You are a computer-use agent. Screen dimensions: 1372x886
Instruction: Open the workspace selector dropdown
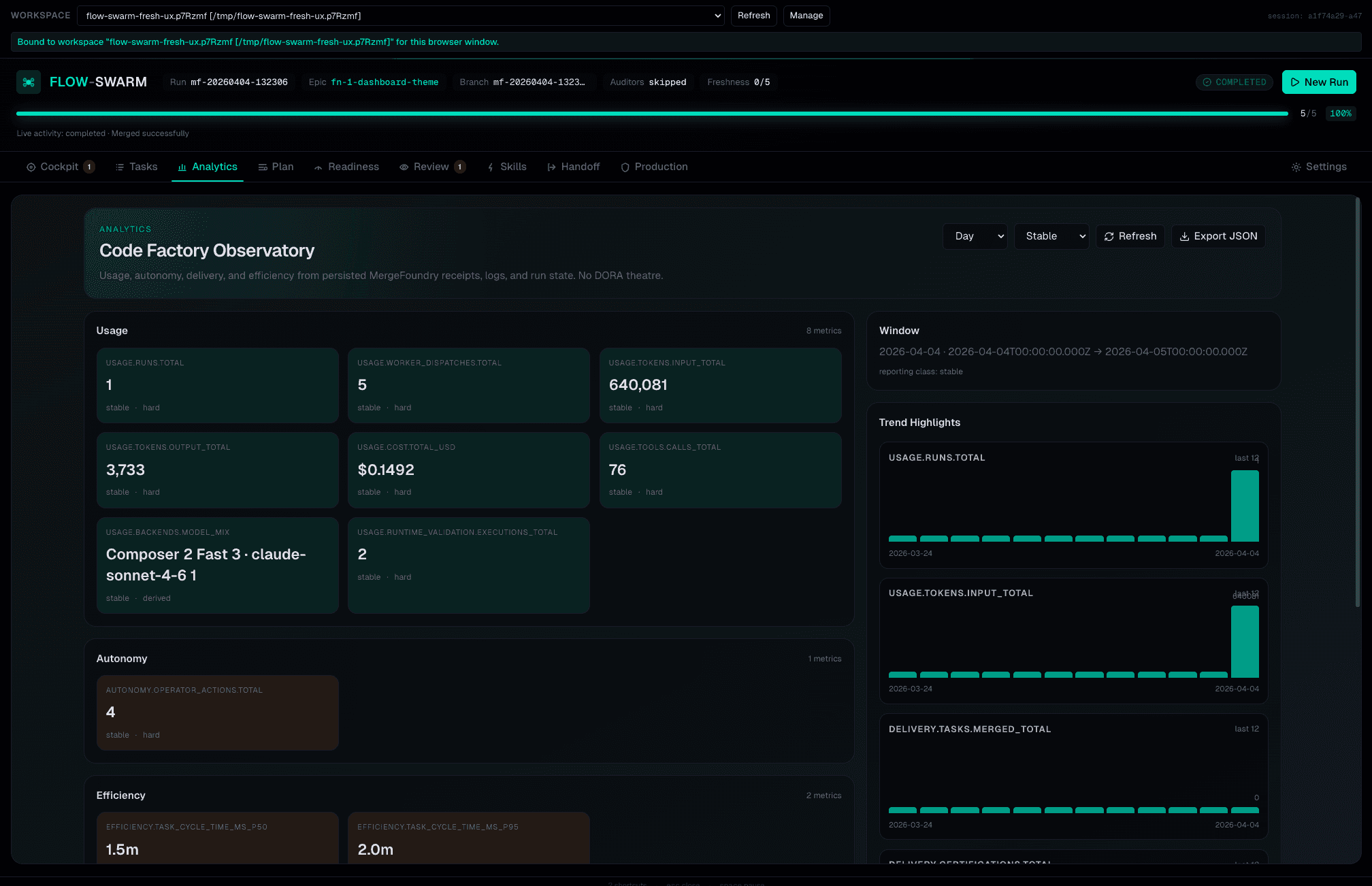[401, 16]
